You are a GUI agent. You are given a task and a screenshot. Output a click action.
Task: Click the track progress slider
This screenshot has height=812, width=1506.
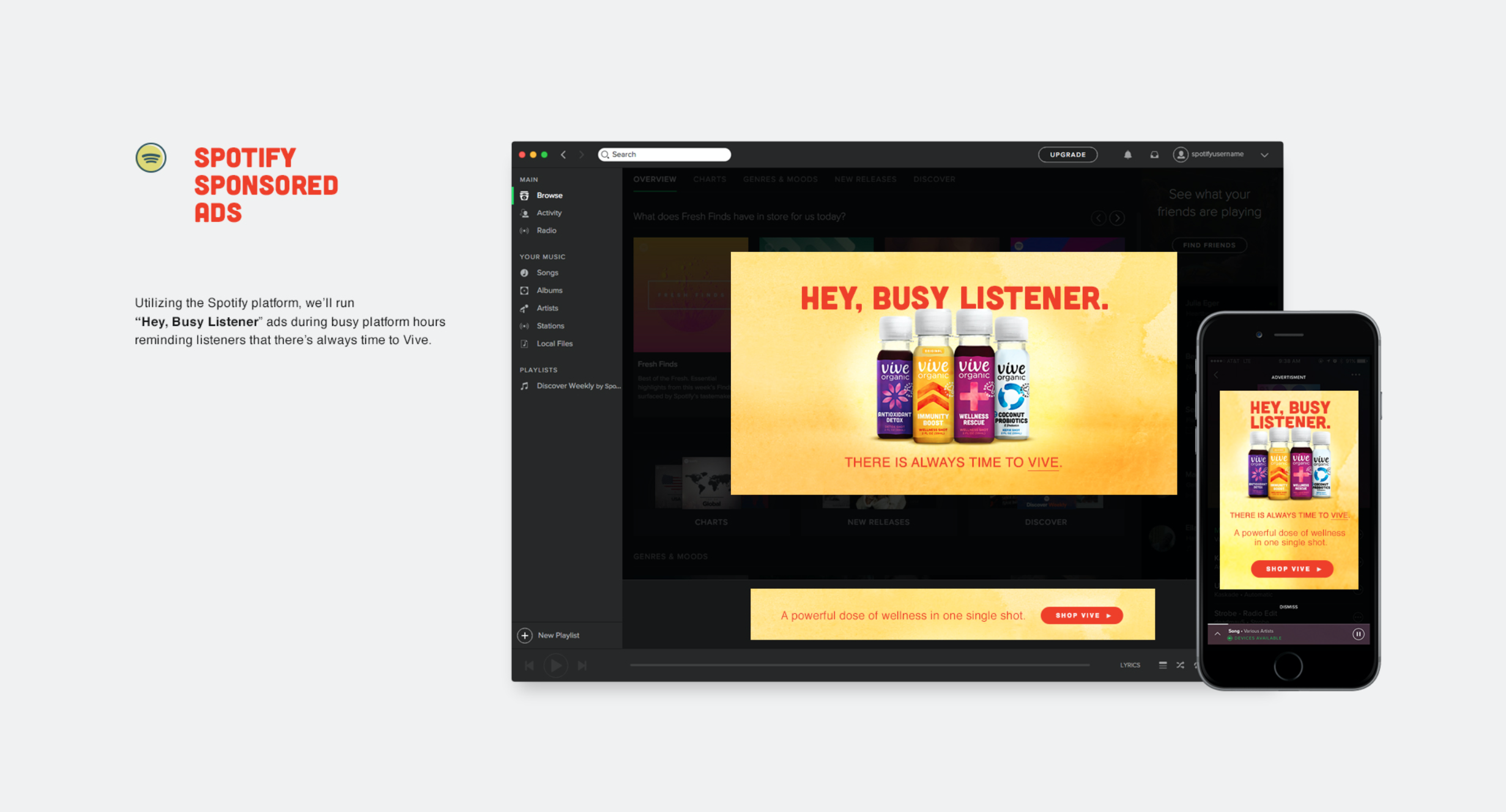pos(859,665)
